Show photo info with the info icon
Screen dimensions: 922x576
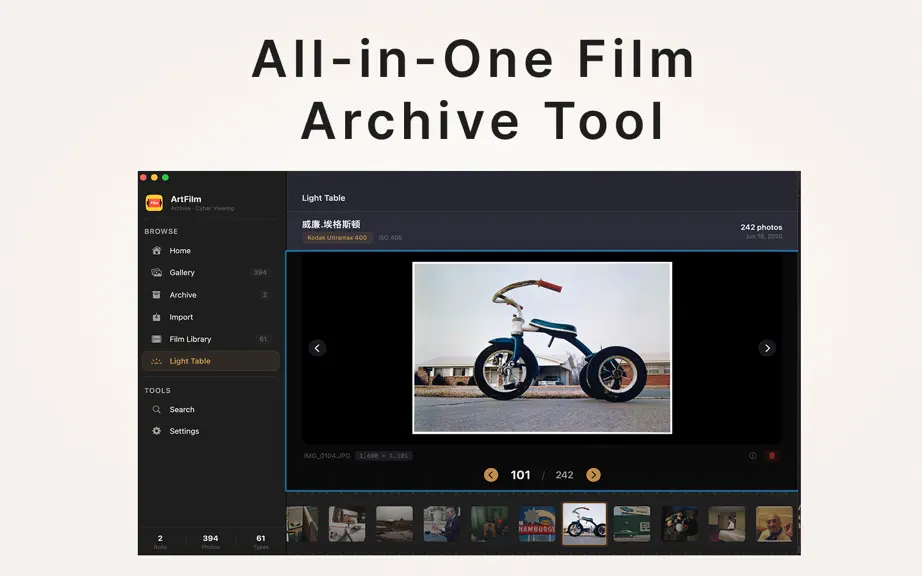[752, 456]
